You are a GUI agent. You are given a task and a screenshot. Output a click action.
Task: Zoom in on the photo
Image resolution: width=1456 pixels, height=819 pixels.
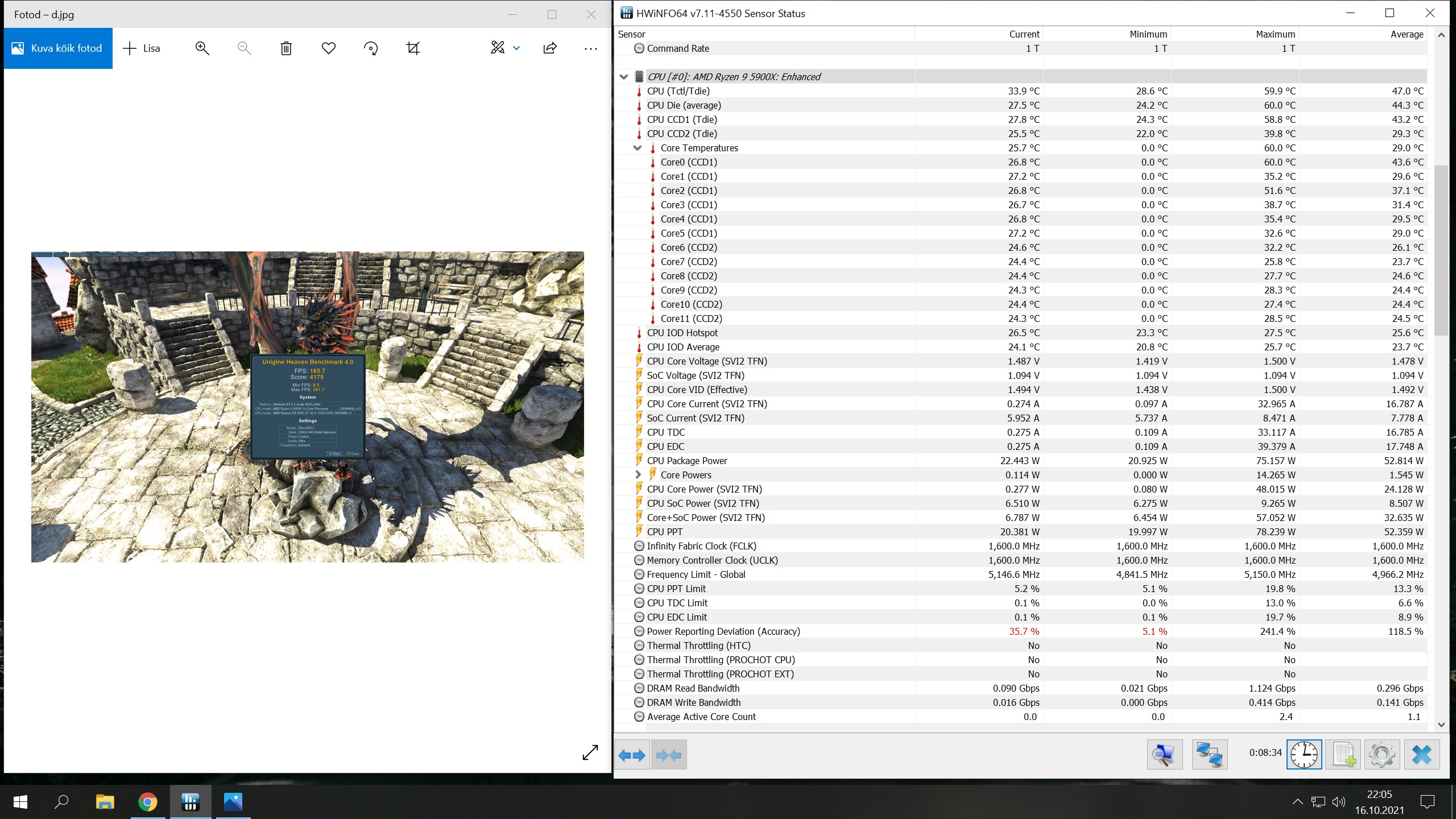202,48
